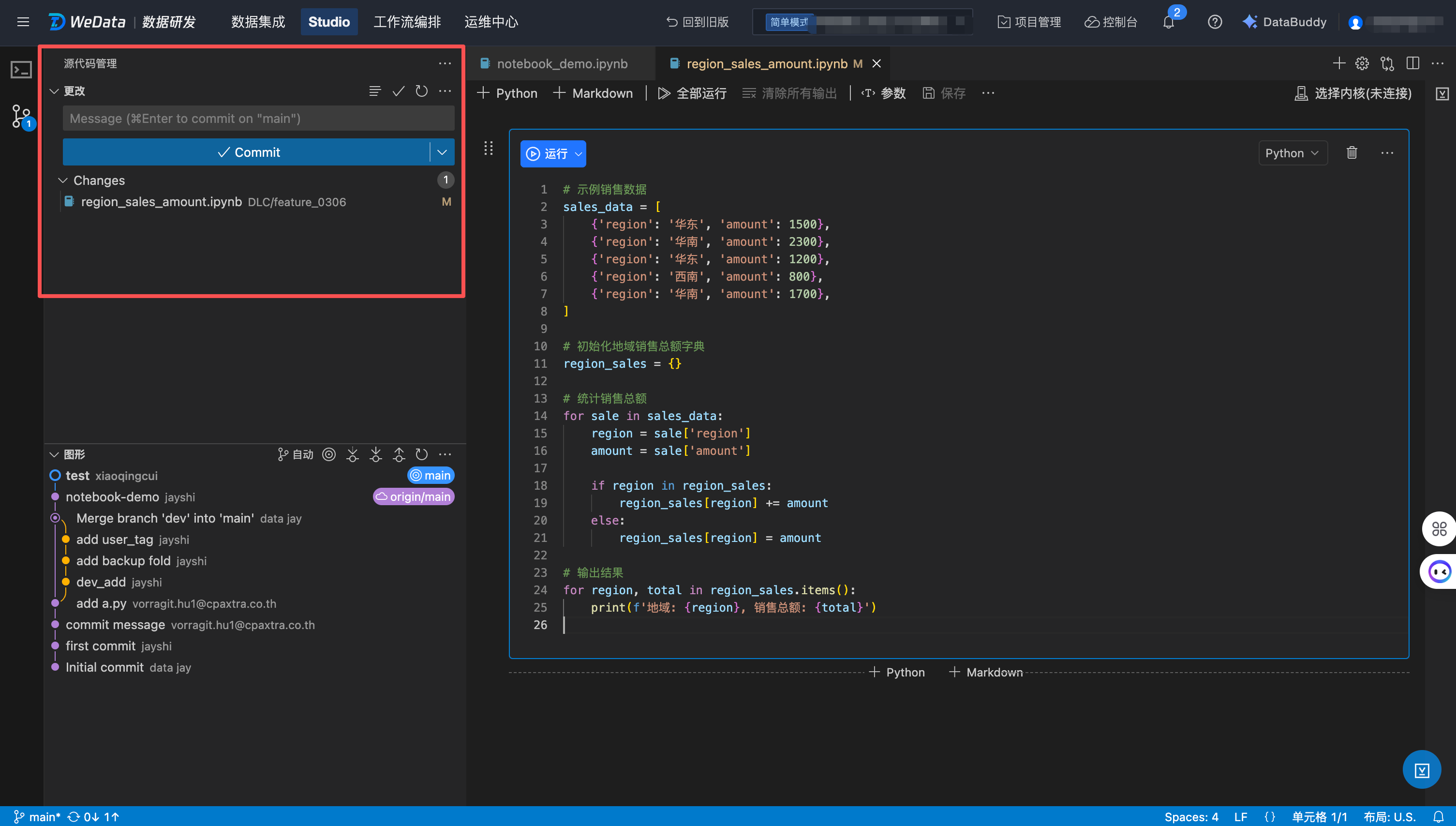This screenshot has height=826, width=1456.
Task: Delete the cell with trash icon
Action: click(1352, 152)
